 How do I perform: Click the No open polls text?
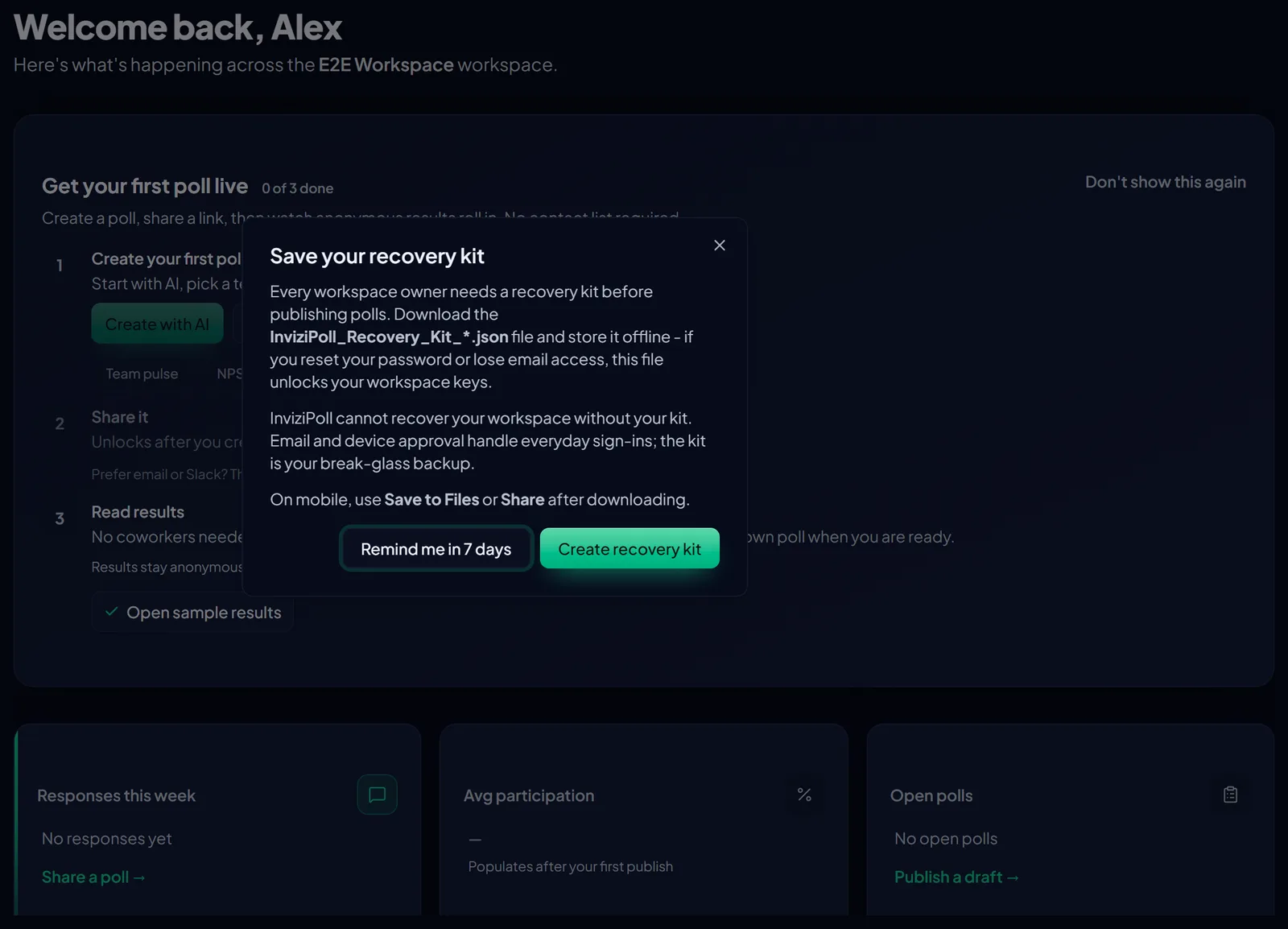point(946,839)
